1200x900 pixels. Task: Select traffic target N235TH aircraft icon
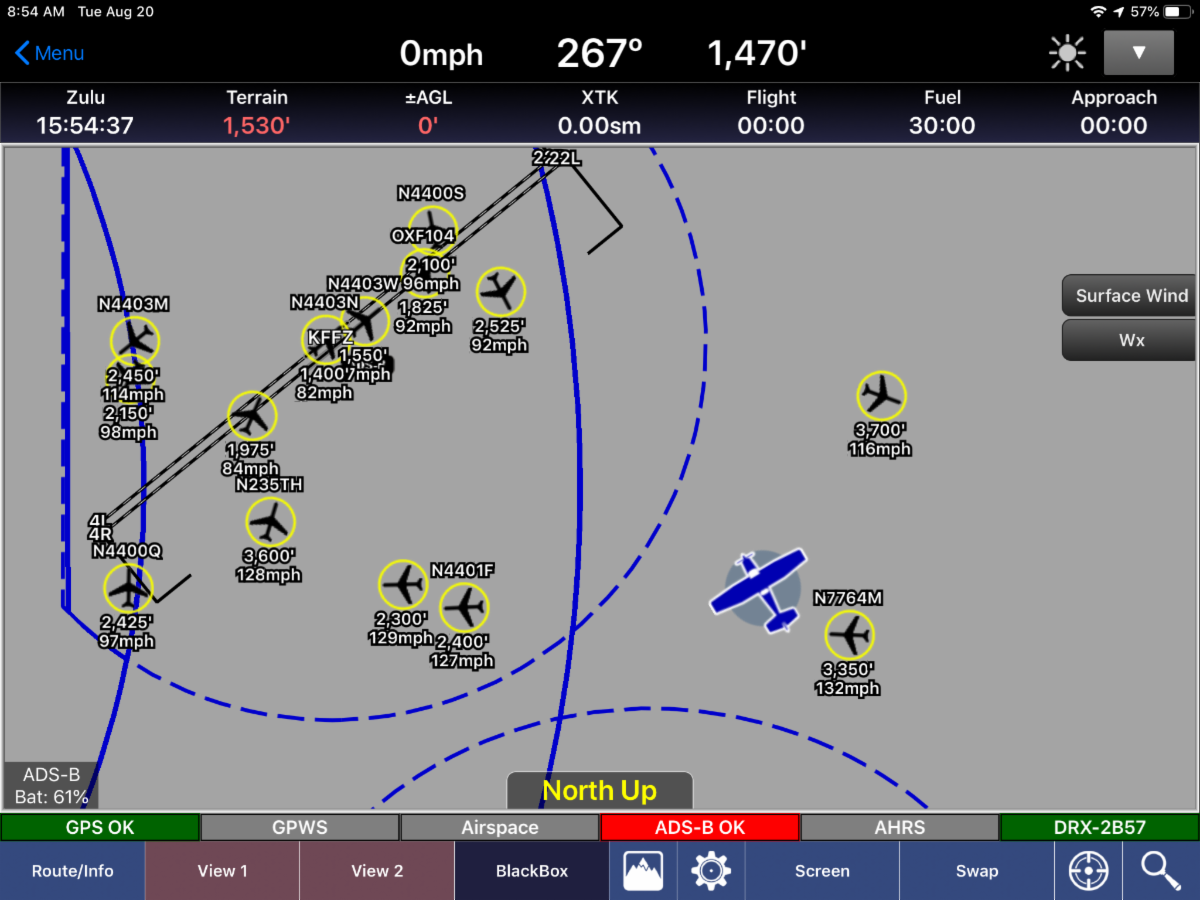(270, 522)
